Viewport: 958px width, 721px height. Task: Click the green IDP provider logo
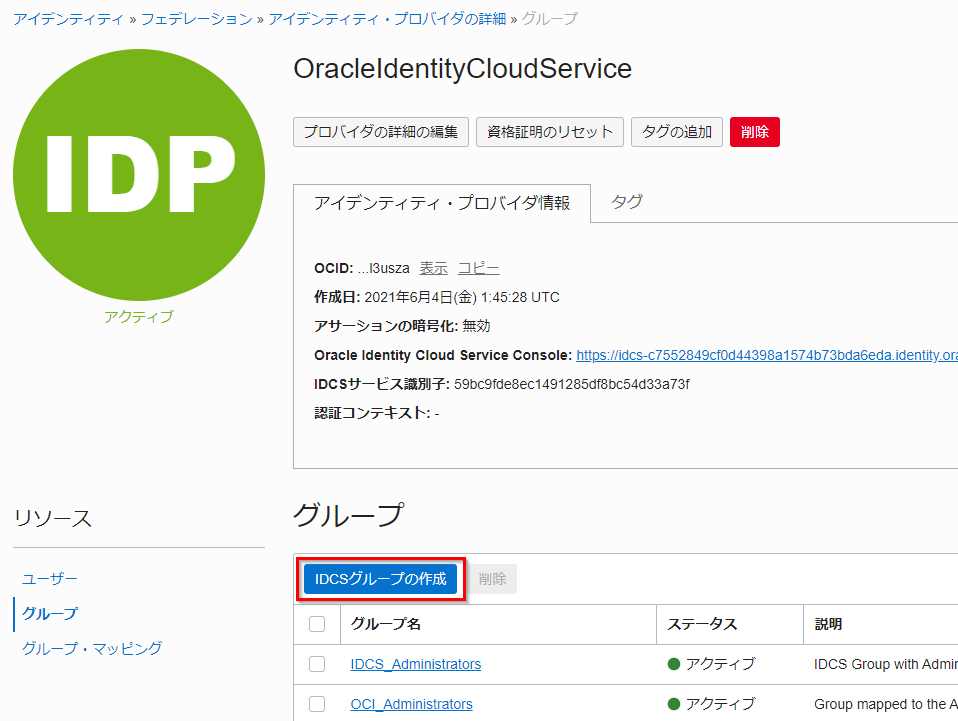coord(139,175)
